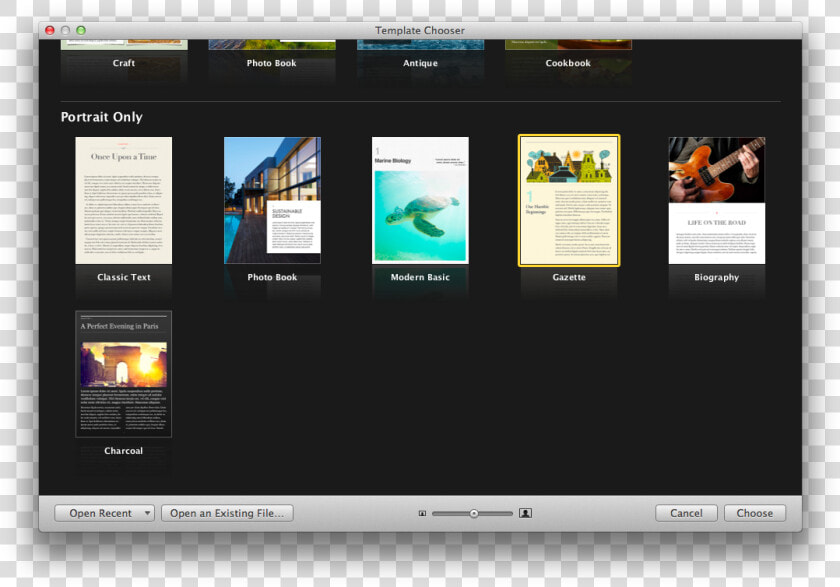Click the Biography label
Viewport: 840px width, 587px height.
pyautogui.click(x=717, y=277)
